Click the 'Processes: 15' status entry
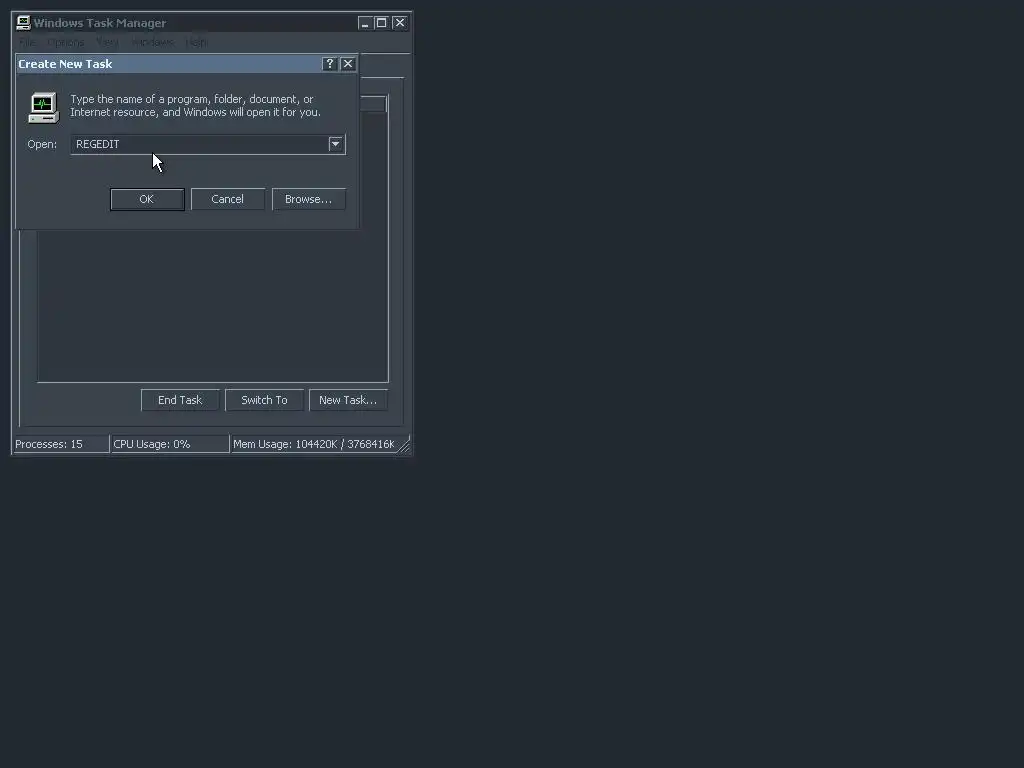This screenshot has width=1024, height=768. click(x=61, y=444)
